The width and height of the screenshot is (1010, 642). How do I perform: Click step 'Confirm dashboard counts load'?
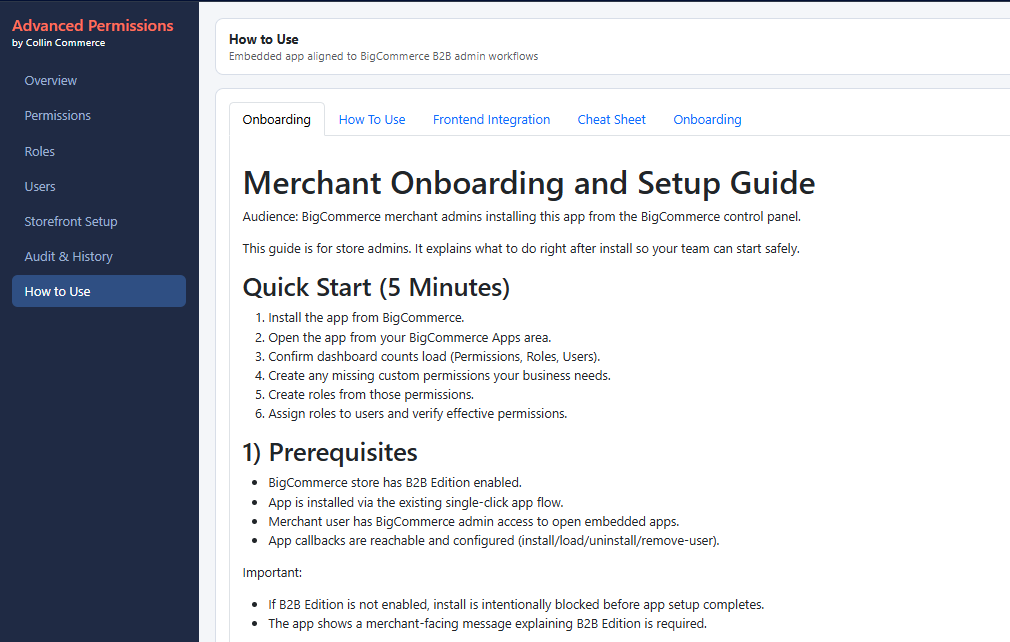[x=434, y=357]
